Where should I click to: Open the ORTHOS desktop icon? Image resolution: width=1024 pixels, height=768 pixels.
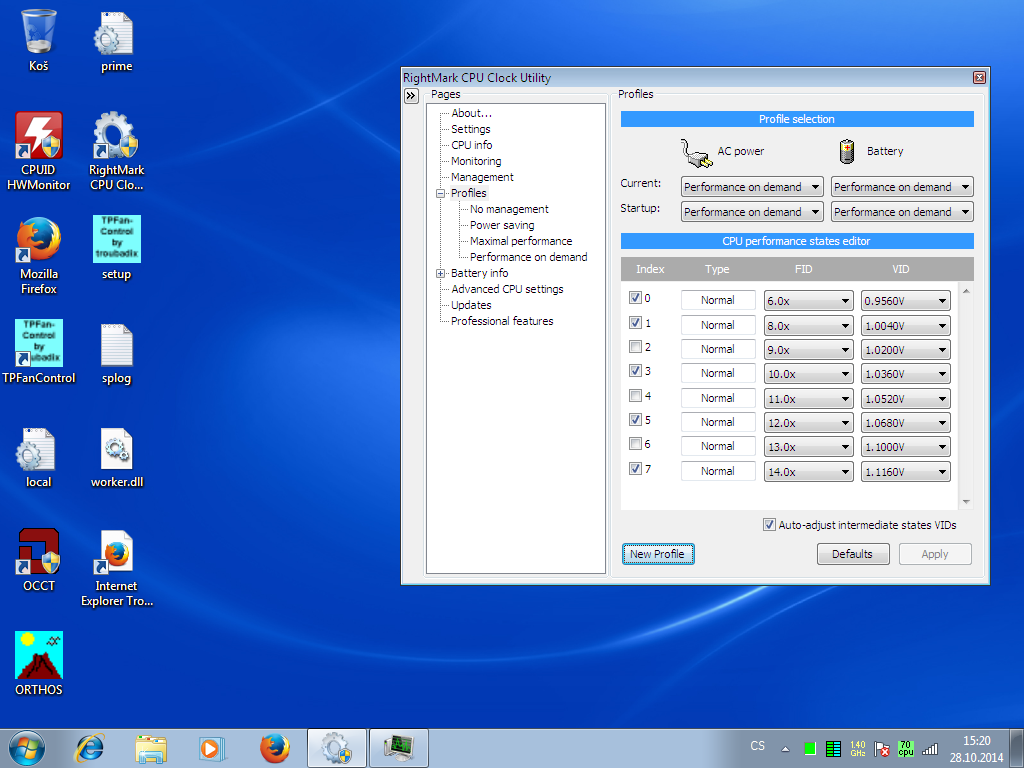tap(39, 657)
